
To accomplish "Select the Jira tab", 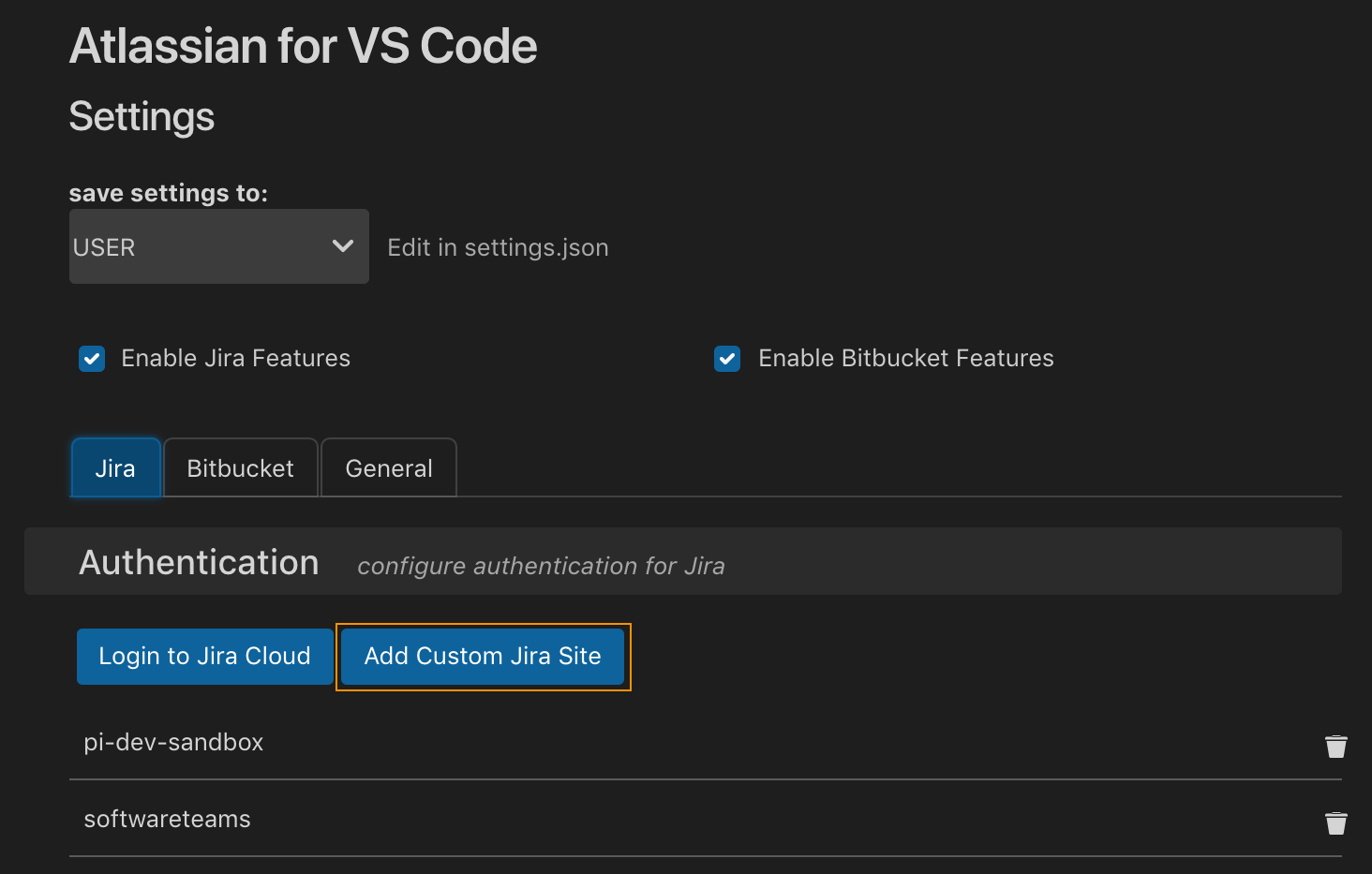I will coord(115,468).
